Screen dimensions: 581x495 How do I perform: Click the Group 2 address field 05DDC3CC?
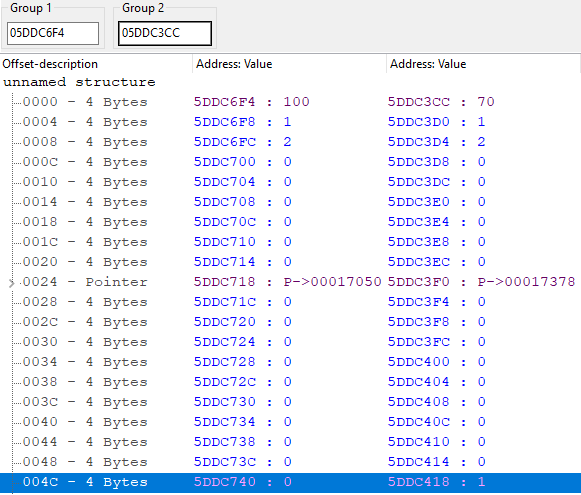165,33
